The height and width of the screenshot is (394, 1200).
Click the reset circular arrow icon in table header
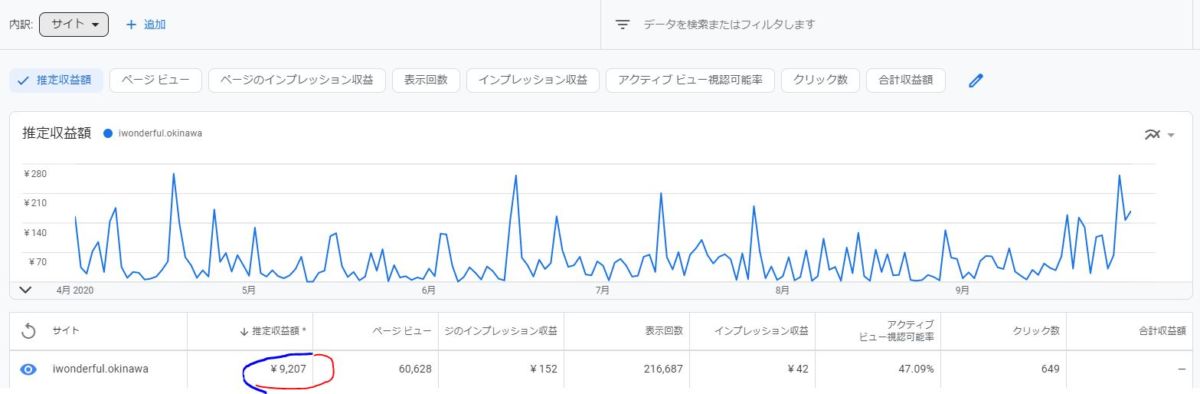(28, 330)
